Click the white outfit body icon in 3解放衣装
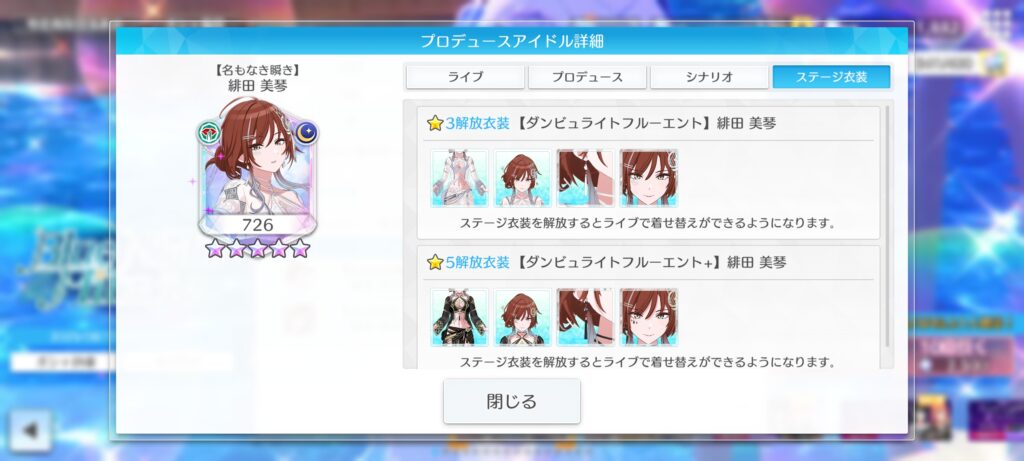Viewport: 1024px width, 461px height. click(460, 178)
